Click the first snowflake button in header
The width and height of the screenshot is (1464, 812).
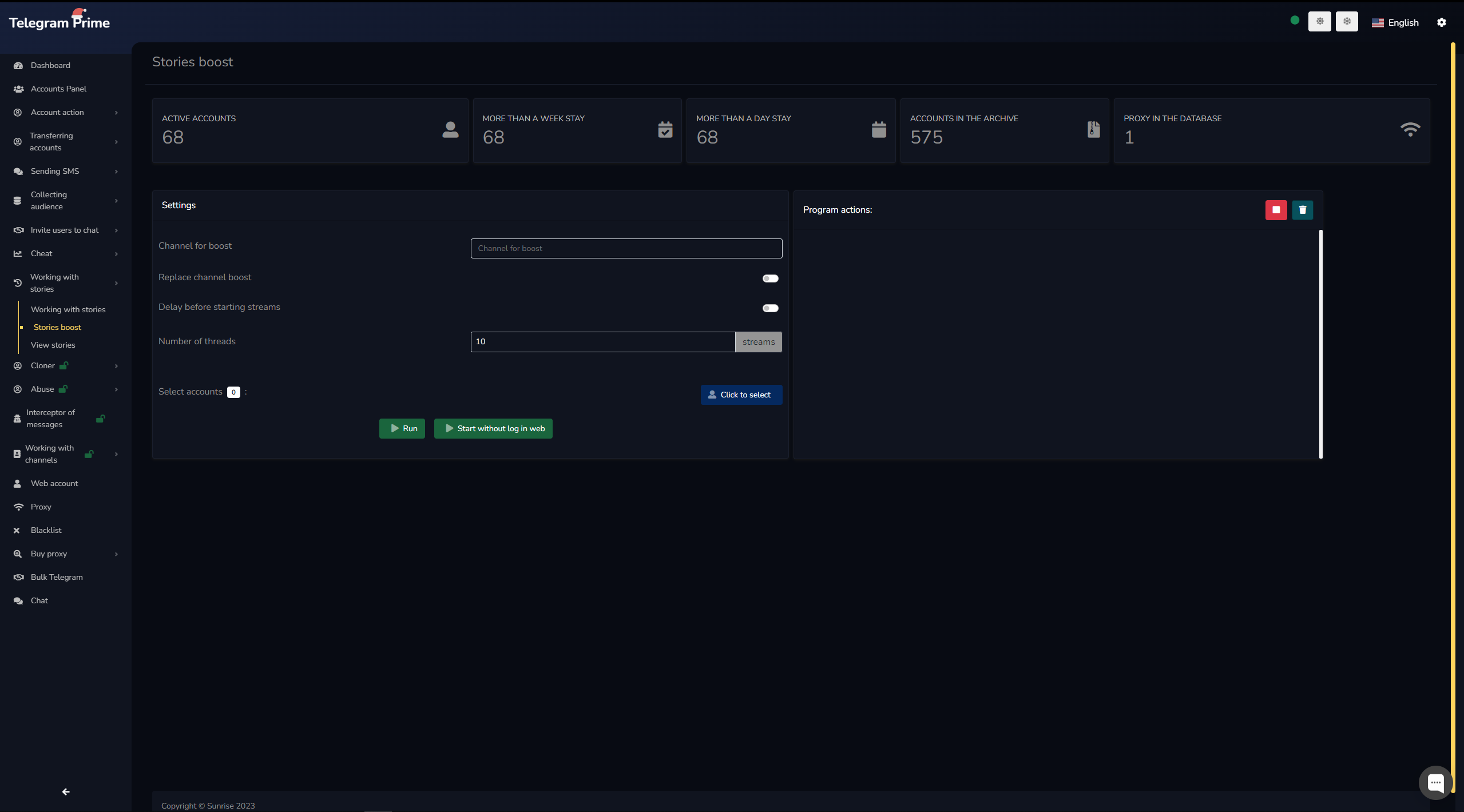[x=1319, y=22]
